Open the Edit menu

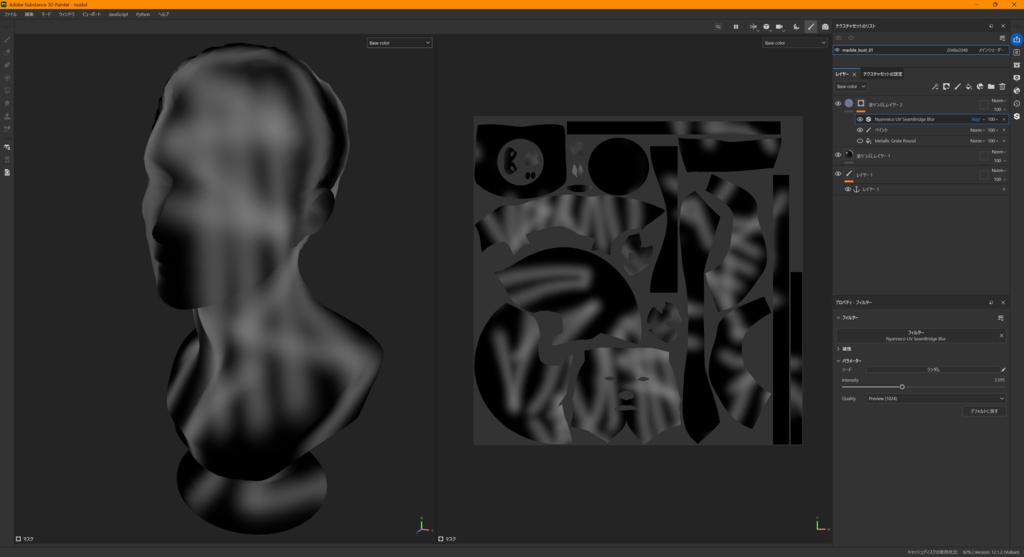[29, 14]
